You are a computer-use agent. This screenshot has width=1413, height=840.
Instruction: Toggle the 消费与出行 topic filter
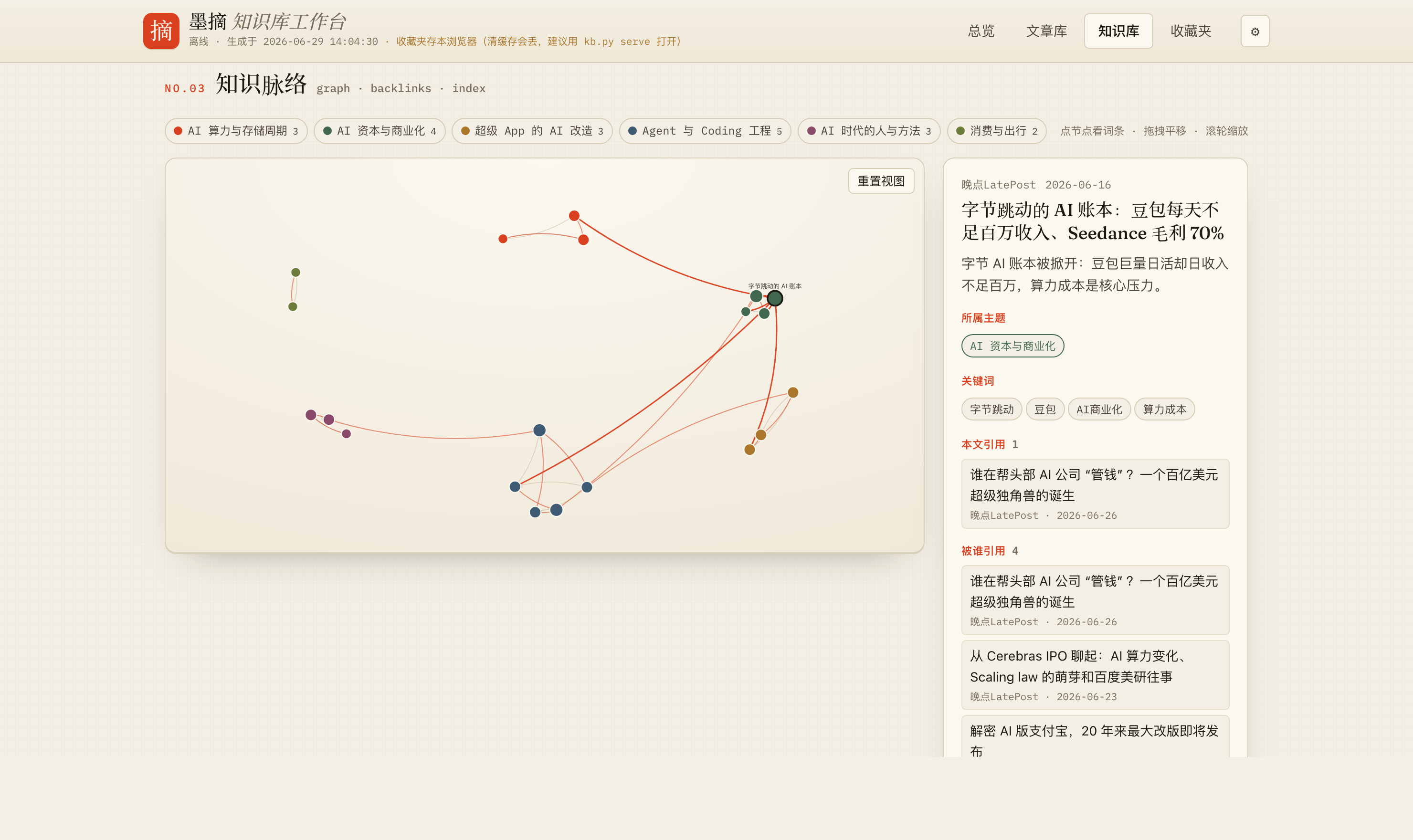coord(996,131)
